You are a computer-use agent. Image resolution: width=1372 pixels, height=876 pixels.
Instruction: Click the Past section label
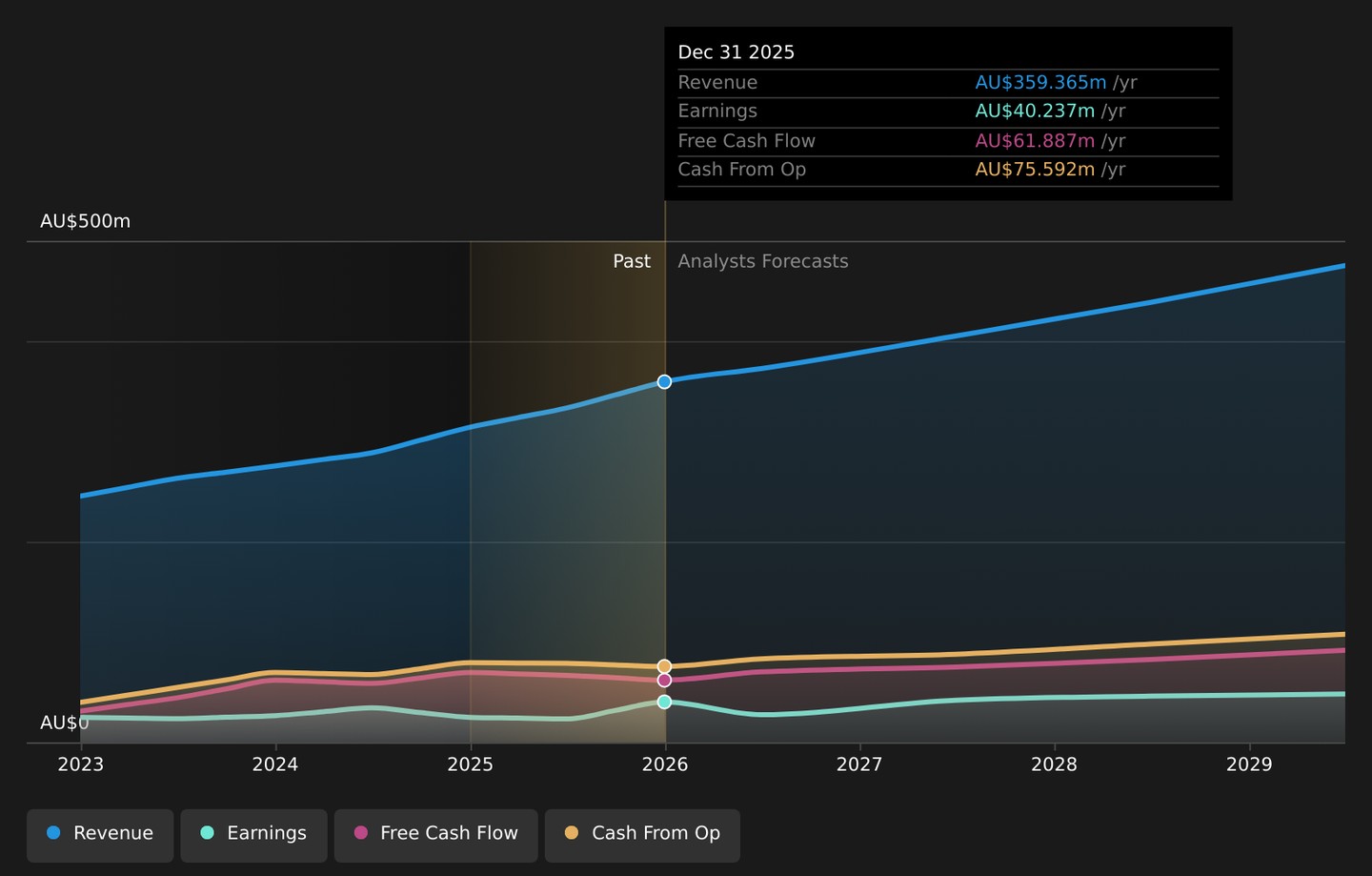pos(632,261)
